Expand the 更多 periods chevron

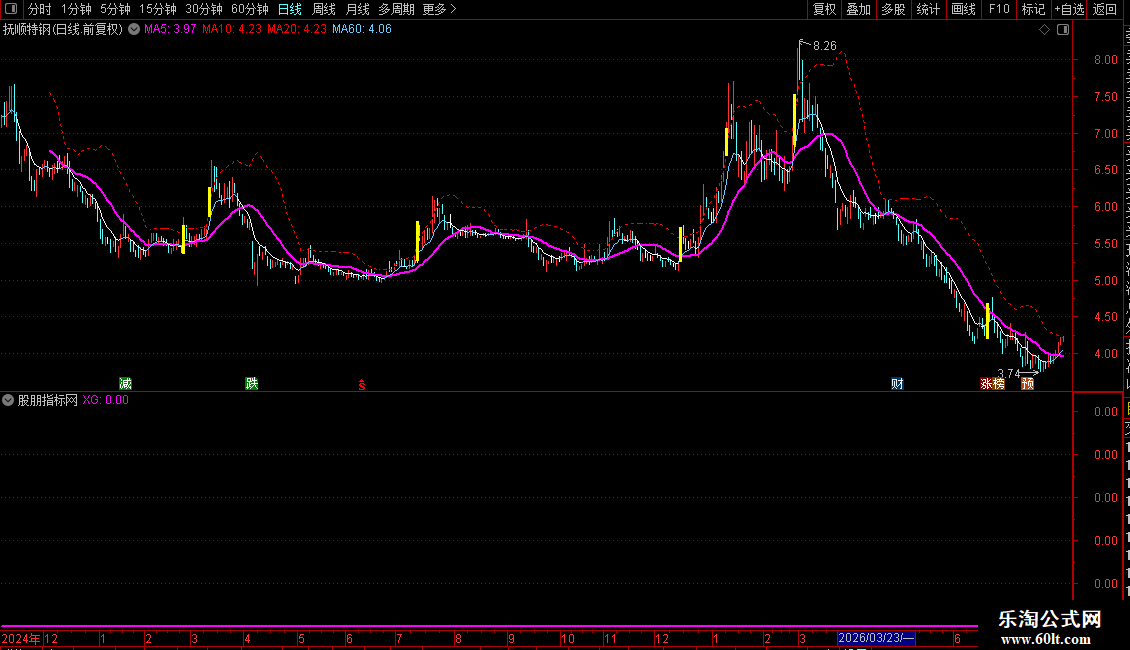pos(453,9)
